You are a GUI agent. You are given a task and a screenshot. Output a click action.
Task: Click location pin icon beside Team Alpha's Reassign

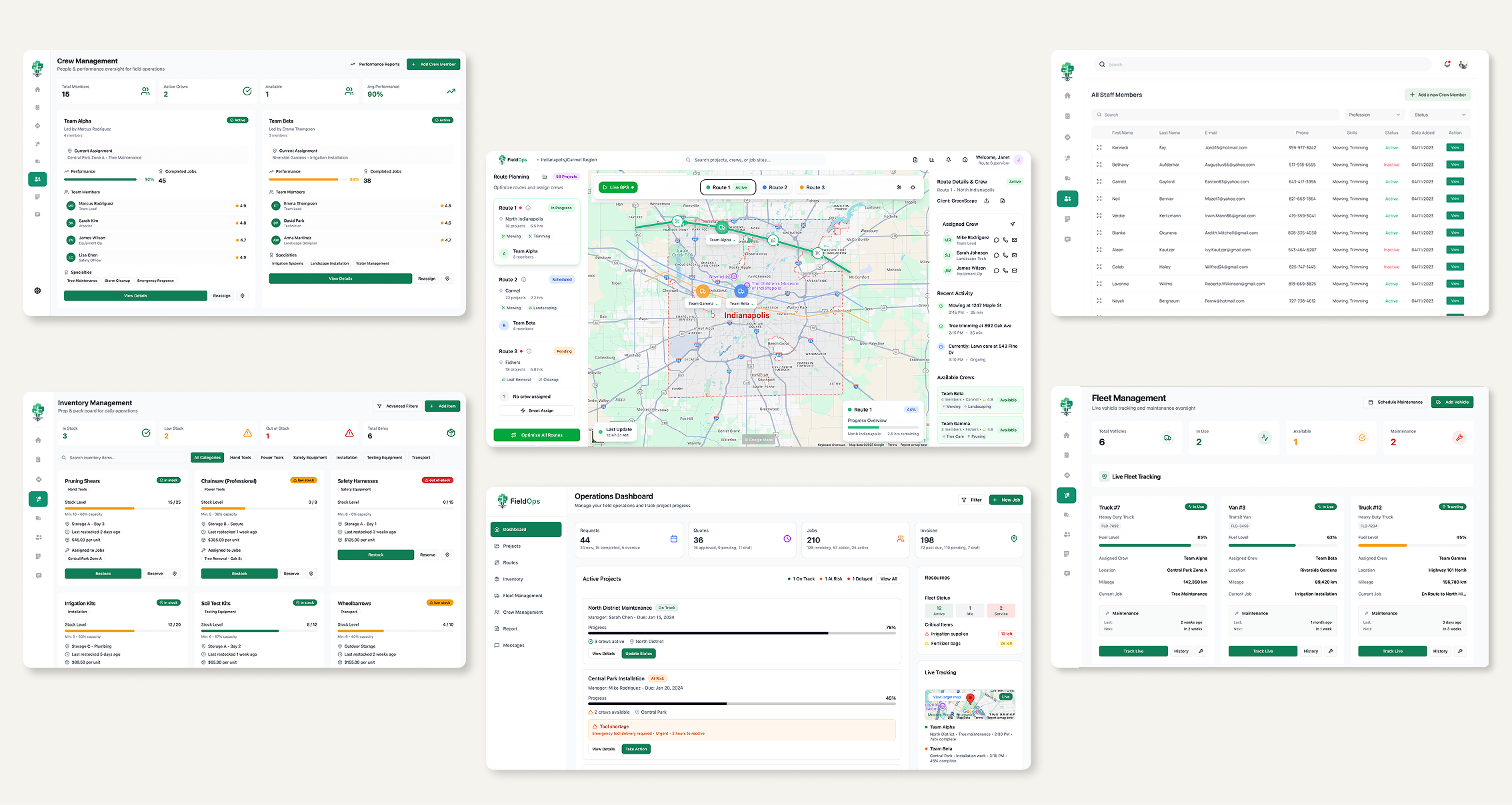tap(243, 296)
